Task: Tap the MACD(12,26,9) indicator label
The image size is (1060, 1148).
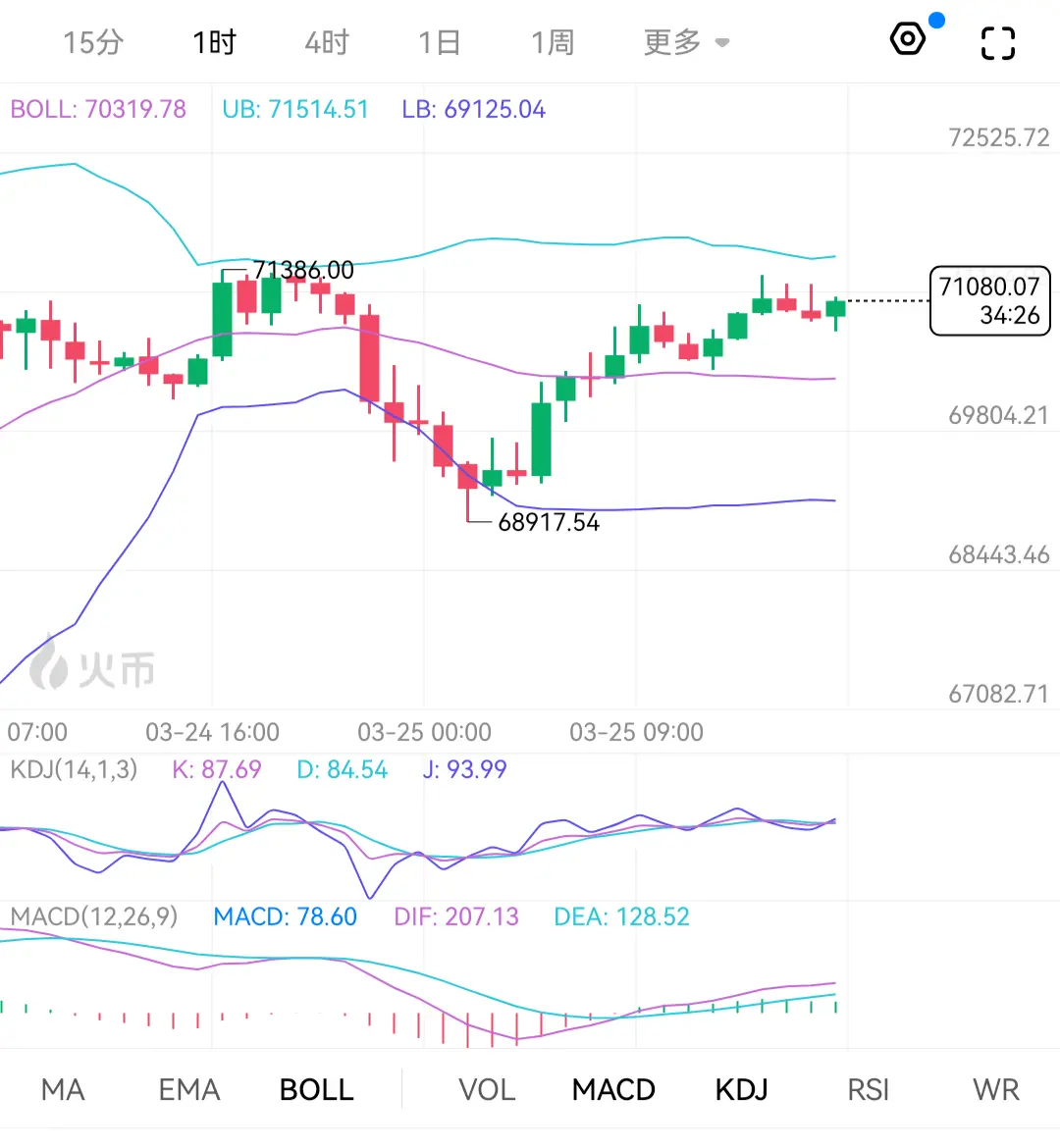Action: (94, 916)
